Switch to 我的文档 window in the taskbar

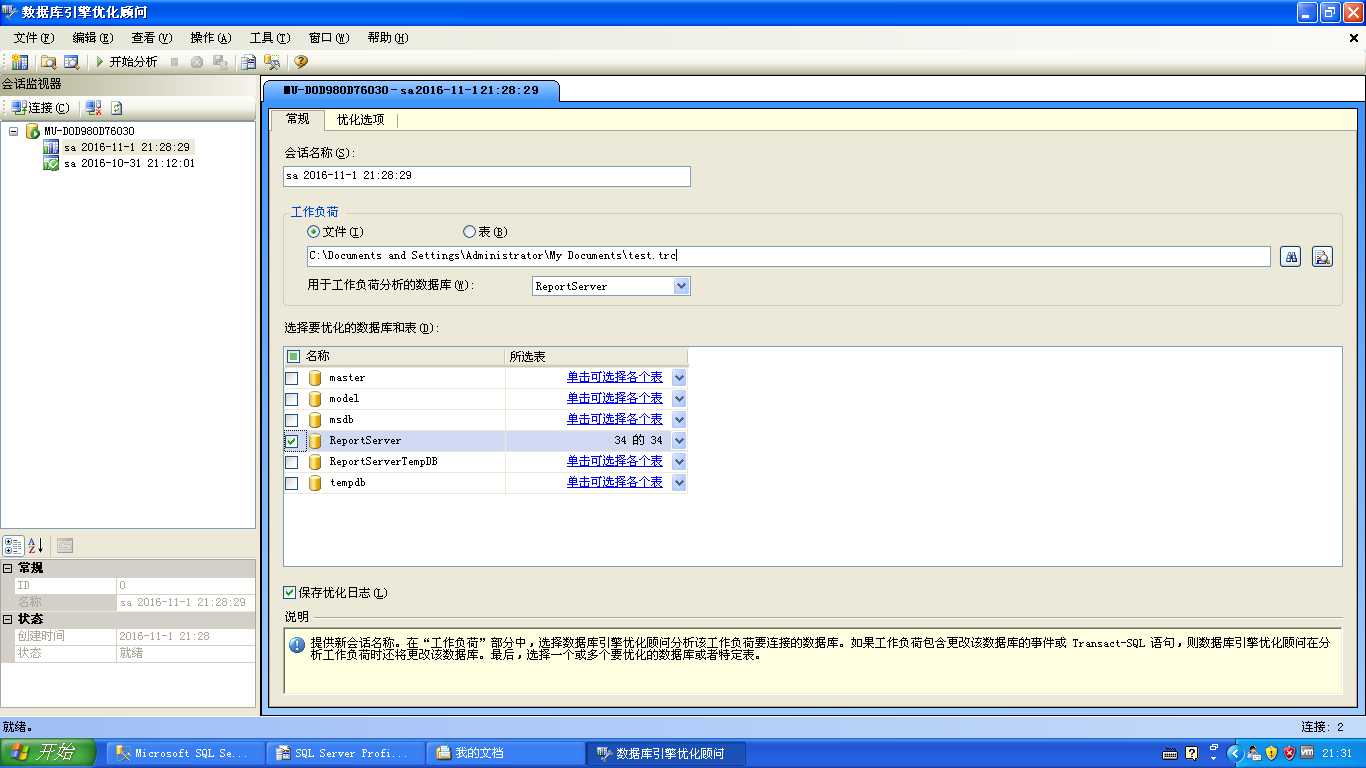tap(505, 753)
